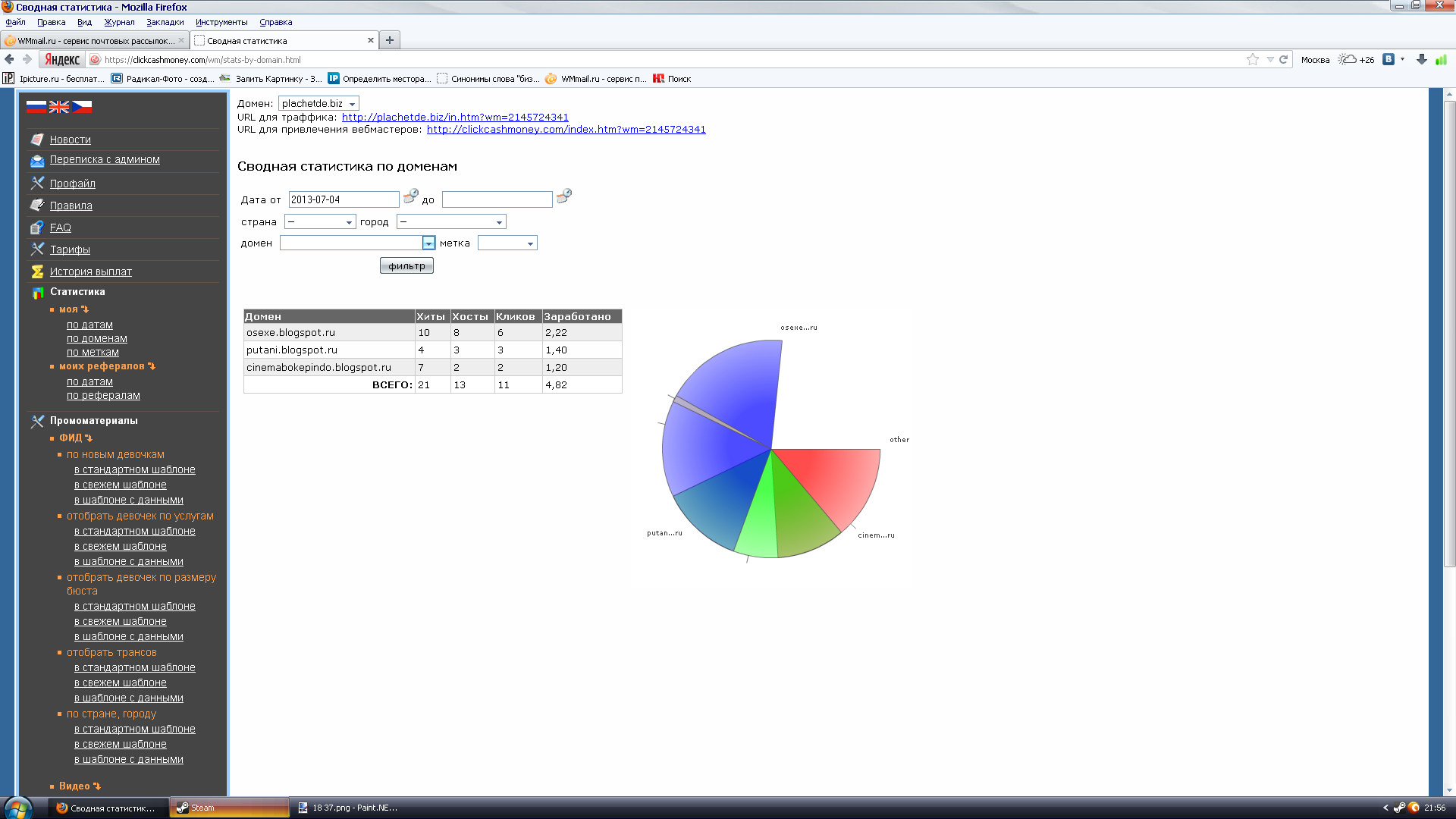Image resolution: width=1456 pixels, height=819 pixels.
Task: Click the icon next to Правила
Action: [37, 206]
